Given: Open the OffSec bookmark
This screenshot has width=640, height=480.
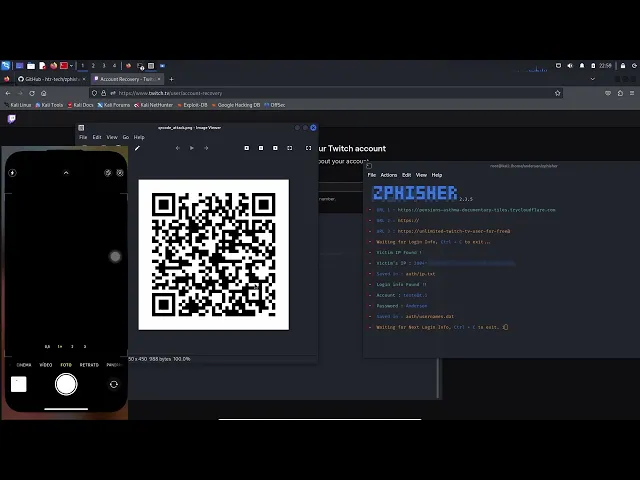Looking at the screenshot, I should click(x=275, y=105).
